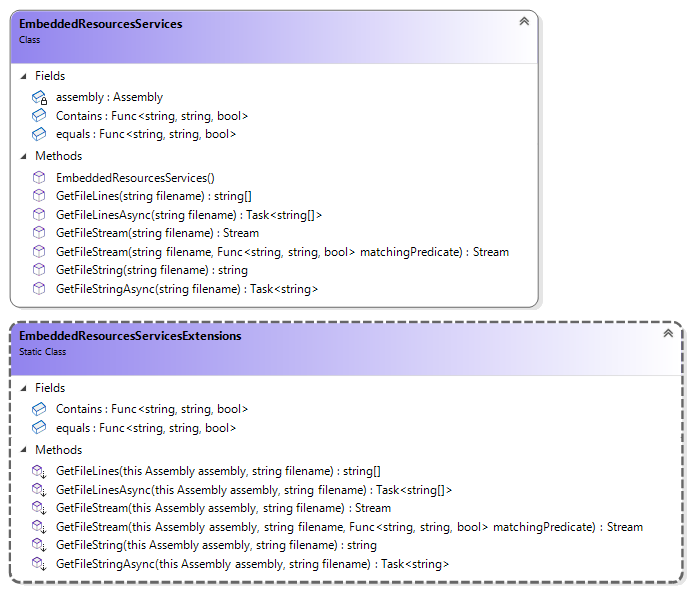Collapse Methods section in EmbeddedResourcesServices
The image size is (691, 591).
click(23, 156)
